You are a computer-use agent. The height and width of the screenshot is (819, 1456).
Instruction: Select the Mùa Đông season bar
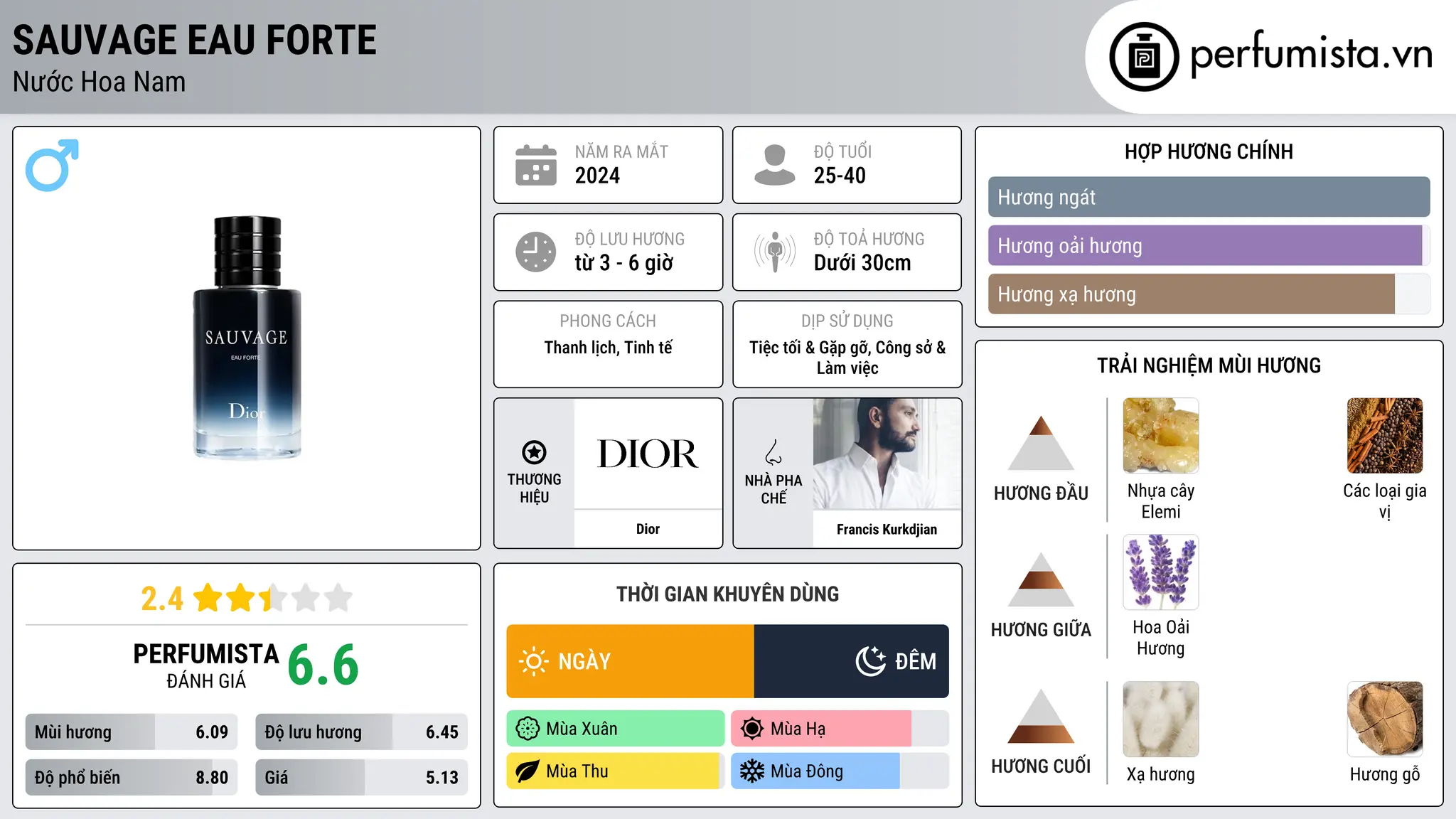840,771
